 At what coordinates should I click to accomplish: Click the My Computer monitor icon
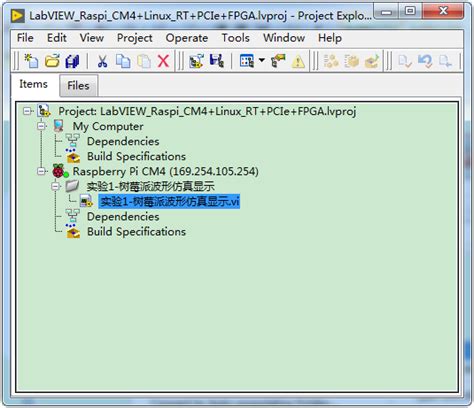click(59, 126)
